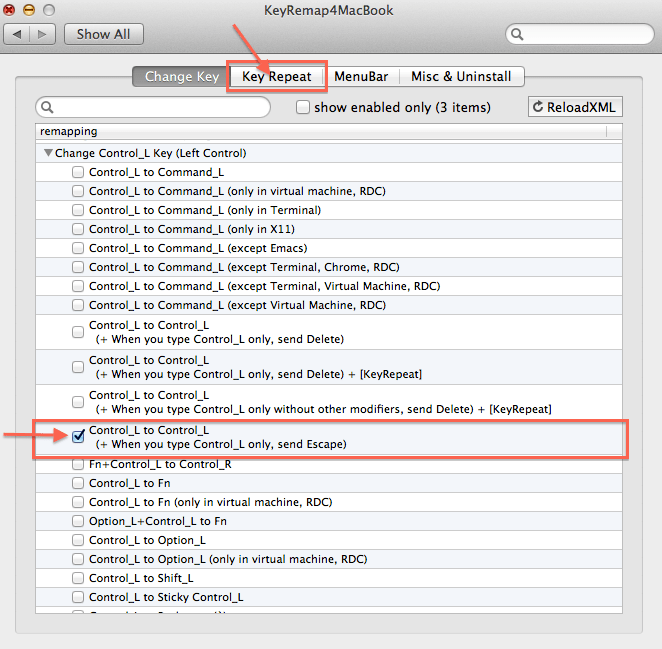Screen dimensions: 662x649
Task: Select the Change Key tab
Action: (181, 76)
